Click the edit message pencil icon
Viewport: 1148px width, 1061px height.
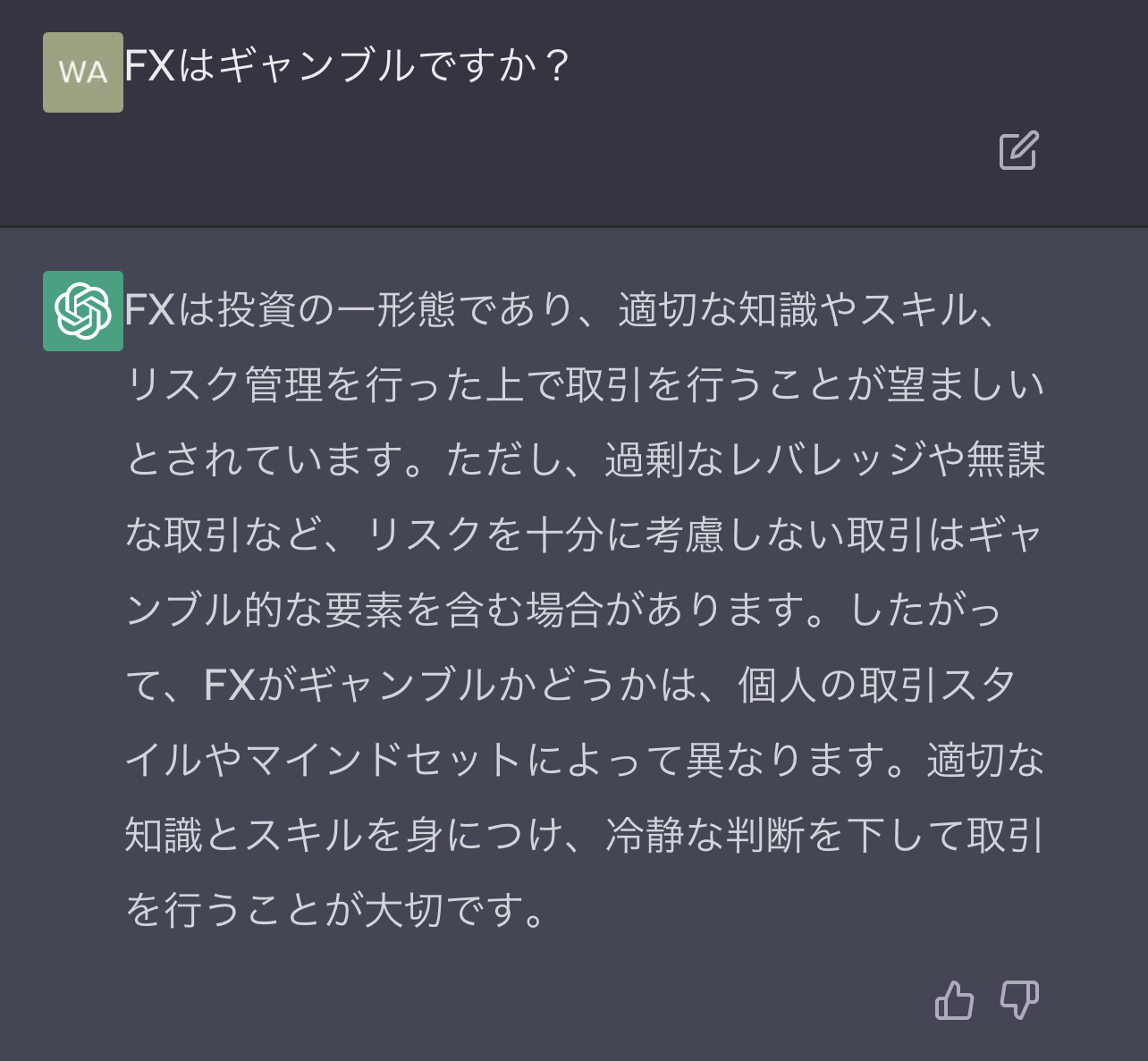pyautogui.click(x=1018, y=150)
